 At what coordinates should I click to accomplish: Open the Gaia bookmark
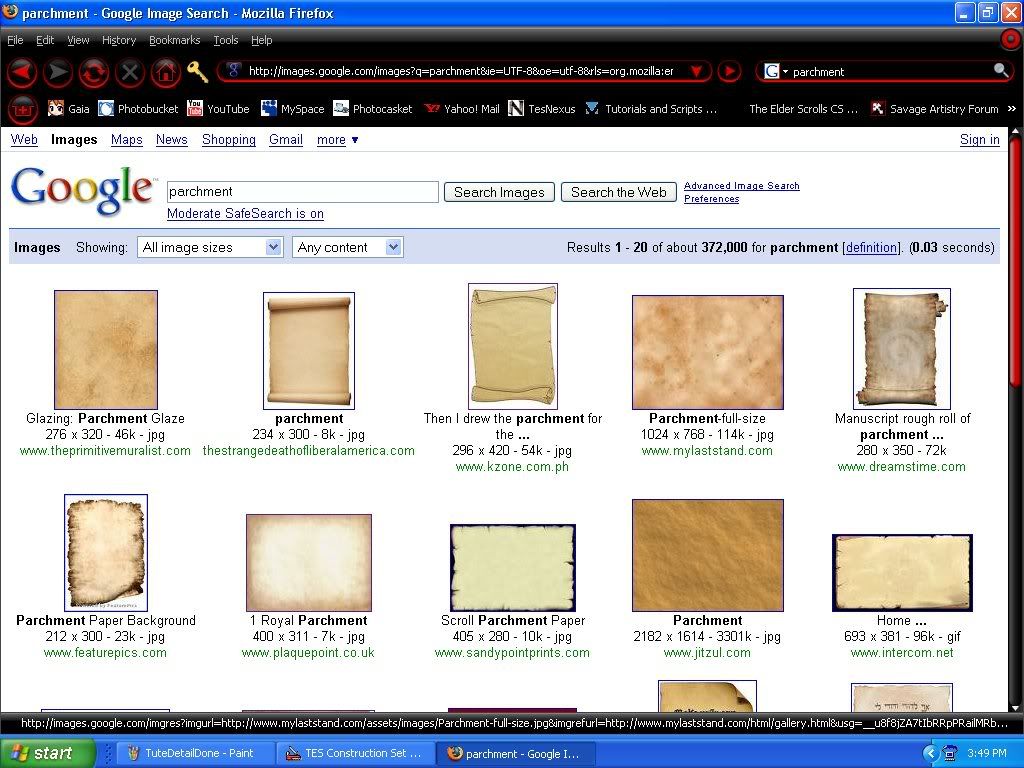69,109
